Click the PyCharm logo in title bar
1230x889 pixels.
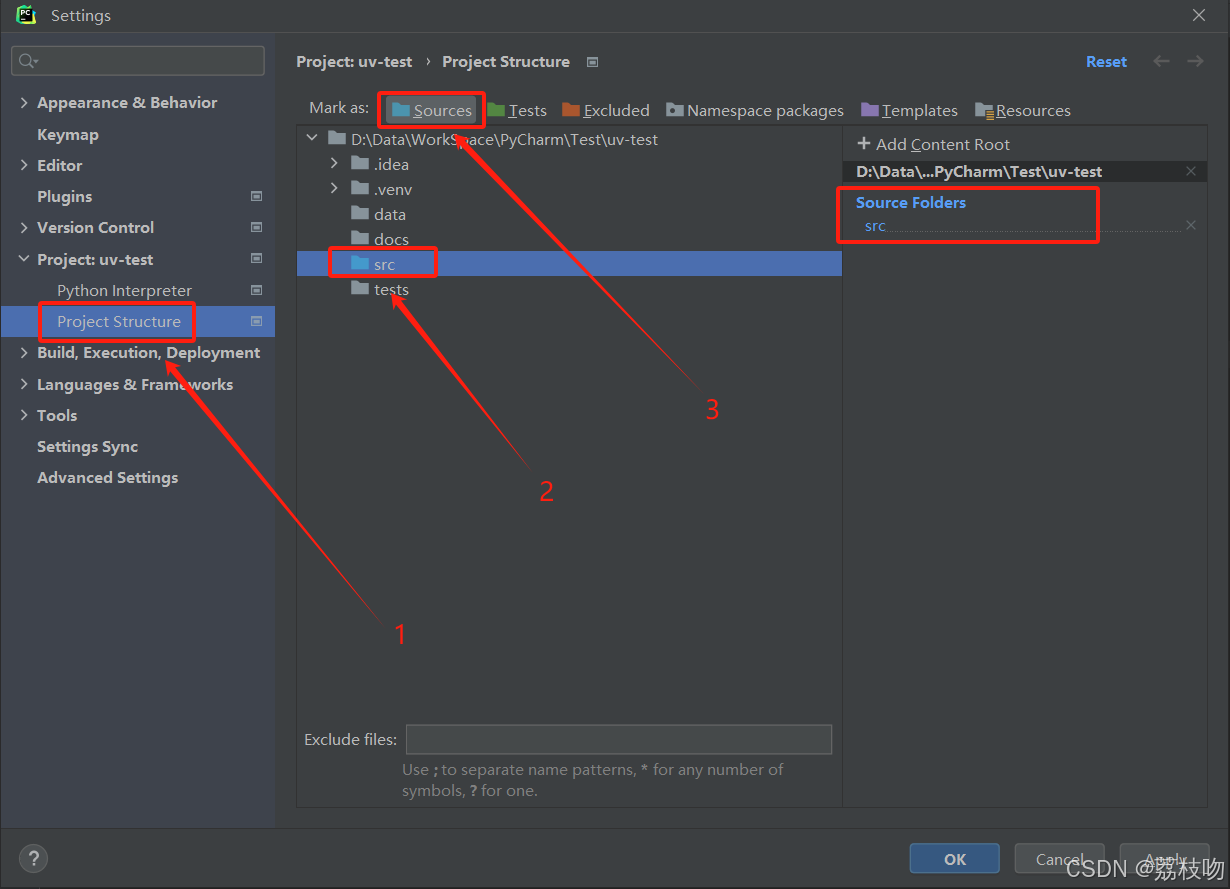point(26,15)
